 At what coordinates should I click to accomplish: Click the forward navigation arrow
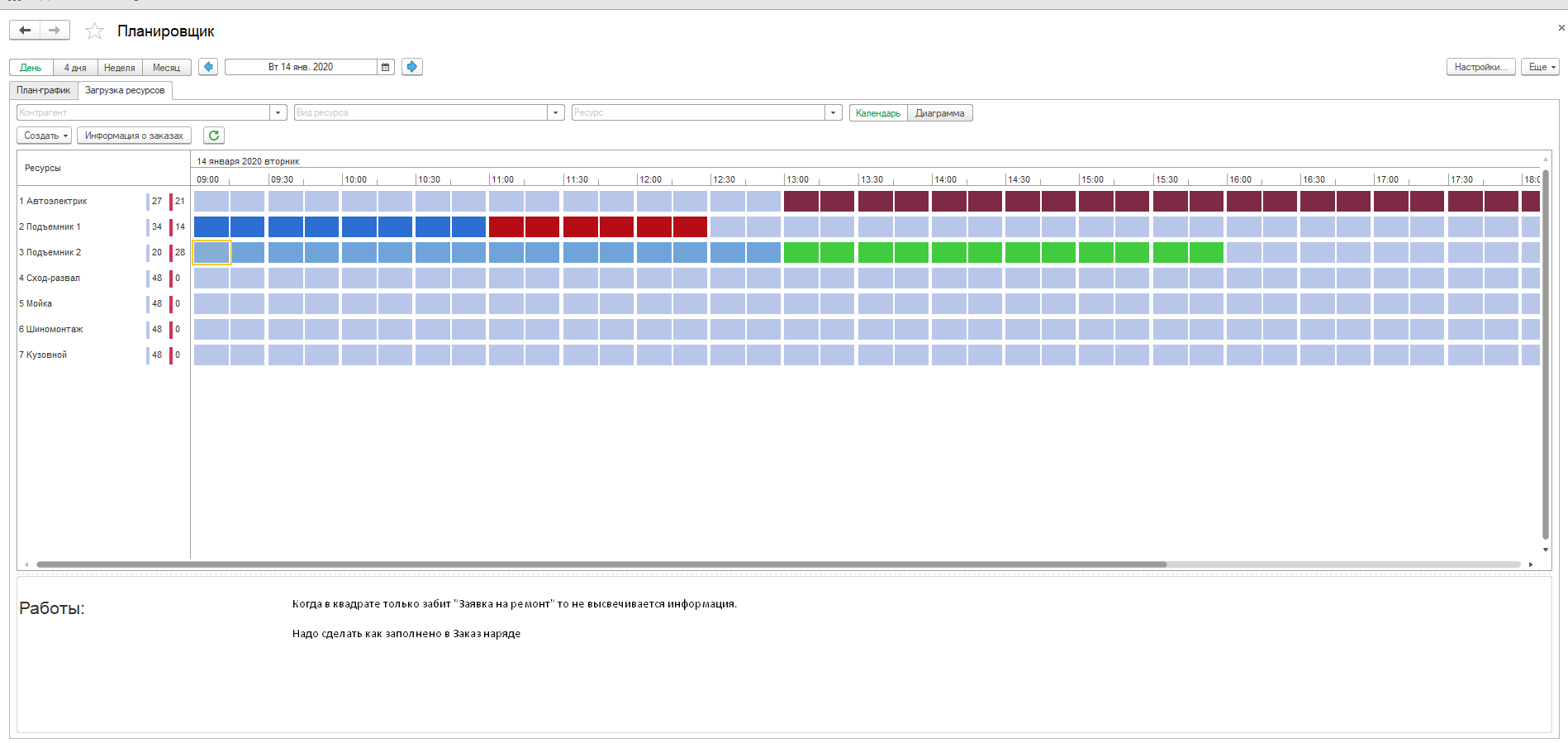tap(55, 31)
